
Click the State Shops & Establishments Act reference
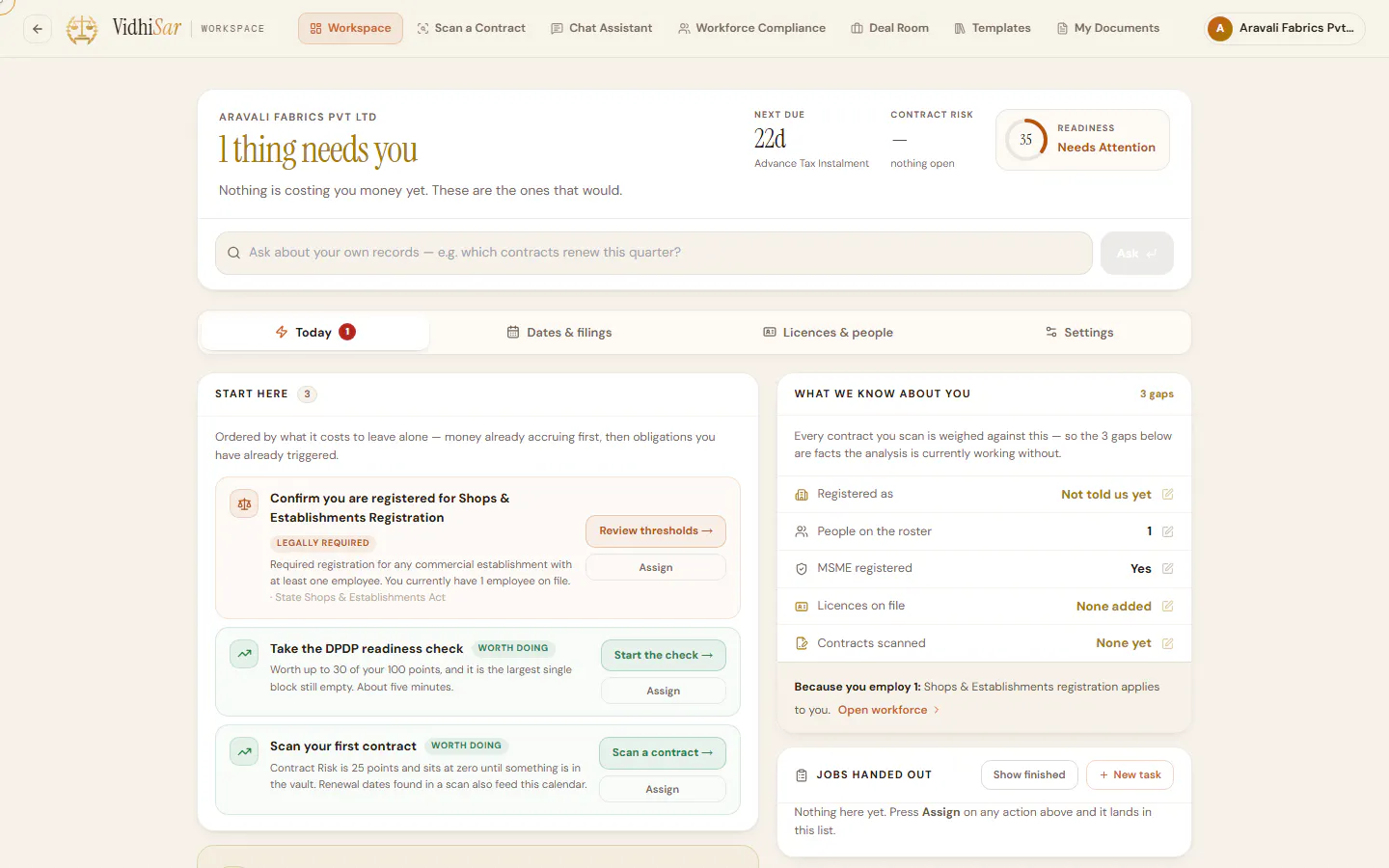[358, 598]
